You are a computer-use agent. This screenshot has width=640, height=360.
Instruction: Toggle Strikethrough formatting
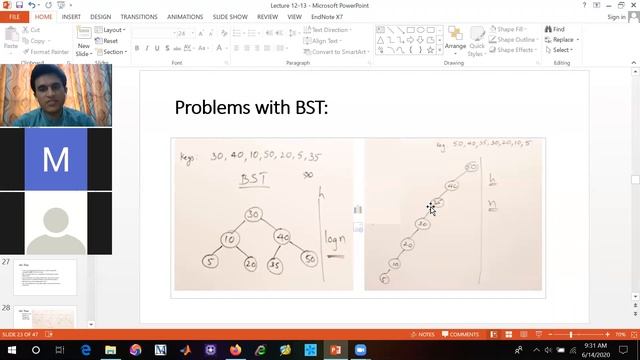coord(177,48)
